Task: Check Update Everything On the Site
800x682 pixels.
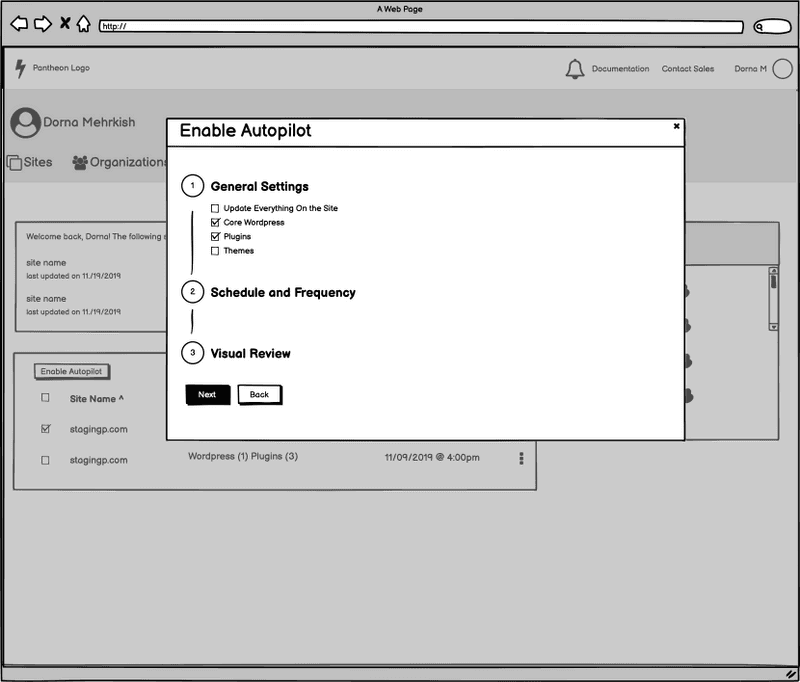Action: (215, 208)
